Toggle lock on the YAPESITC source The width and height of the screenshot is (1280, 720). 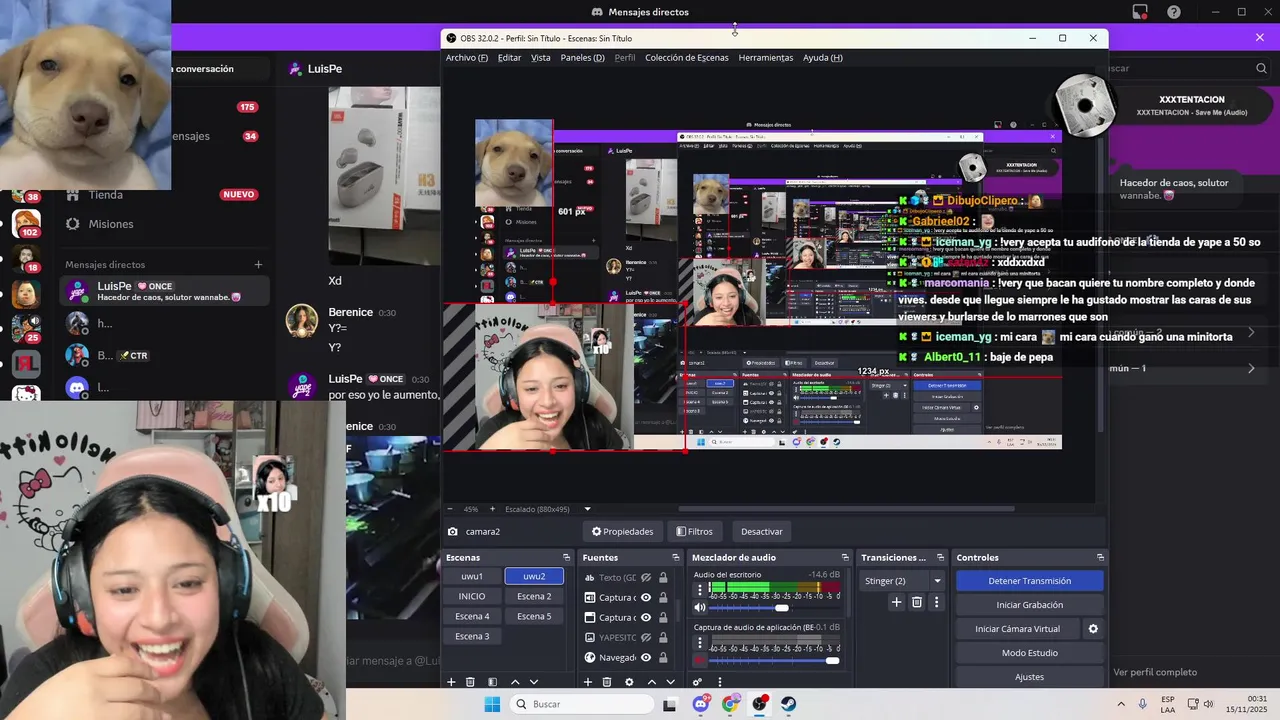pos(663,638)
